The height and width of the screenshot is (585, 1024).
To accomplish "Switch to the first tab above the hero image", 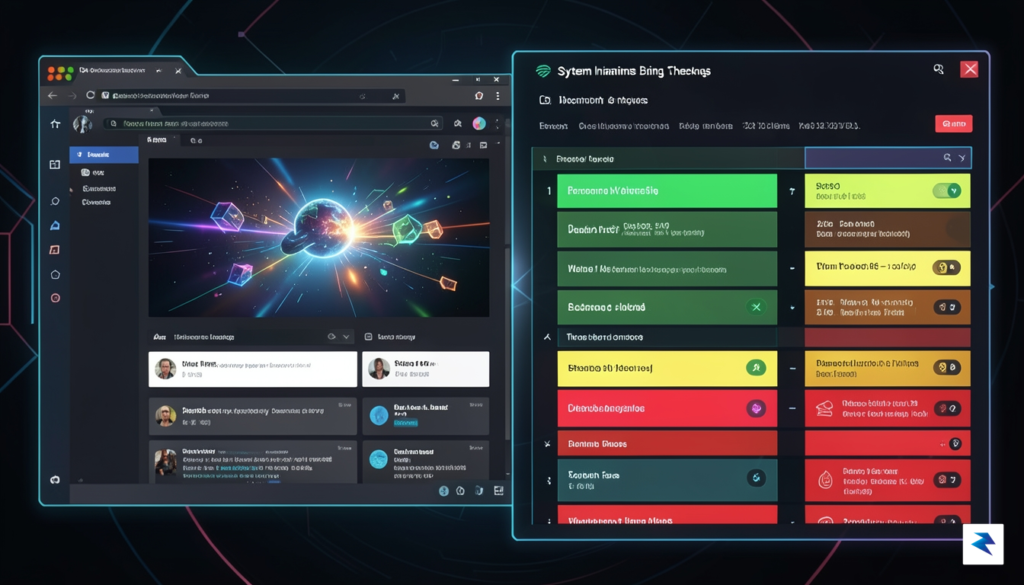I will point(157,140).
